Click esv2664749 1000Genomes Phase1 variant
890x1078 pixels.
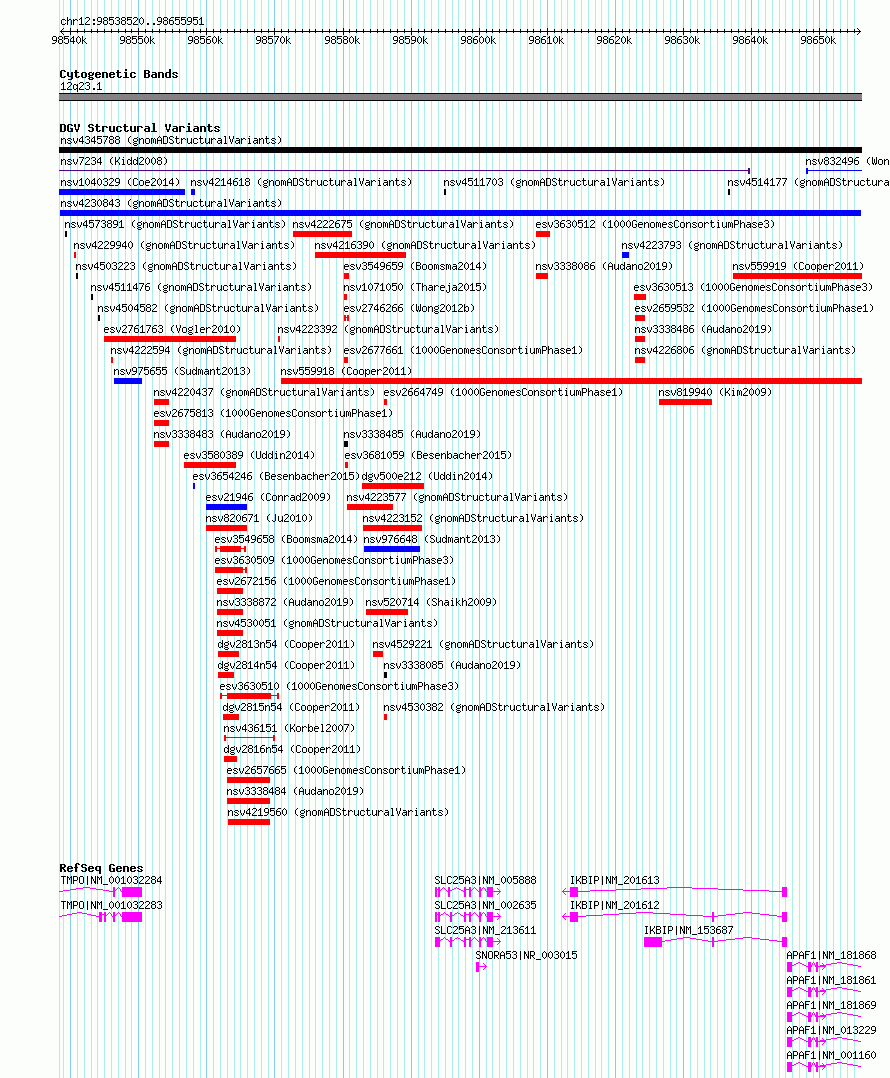pyautogui.click(x=503, y=393)
